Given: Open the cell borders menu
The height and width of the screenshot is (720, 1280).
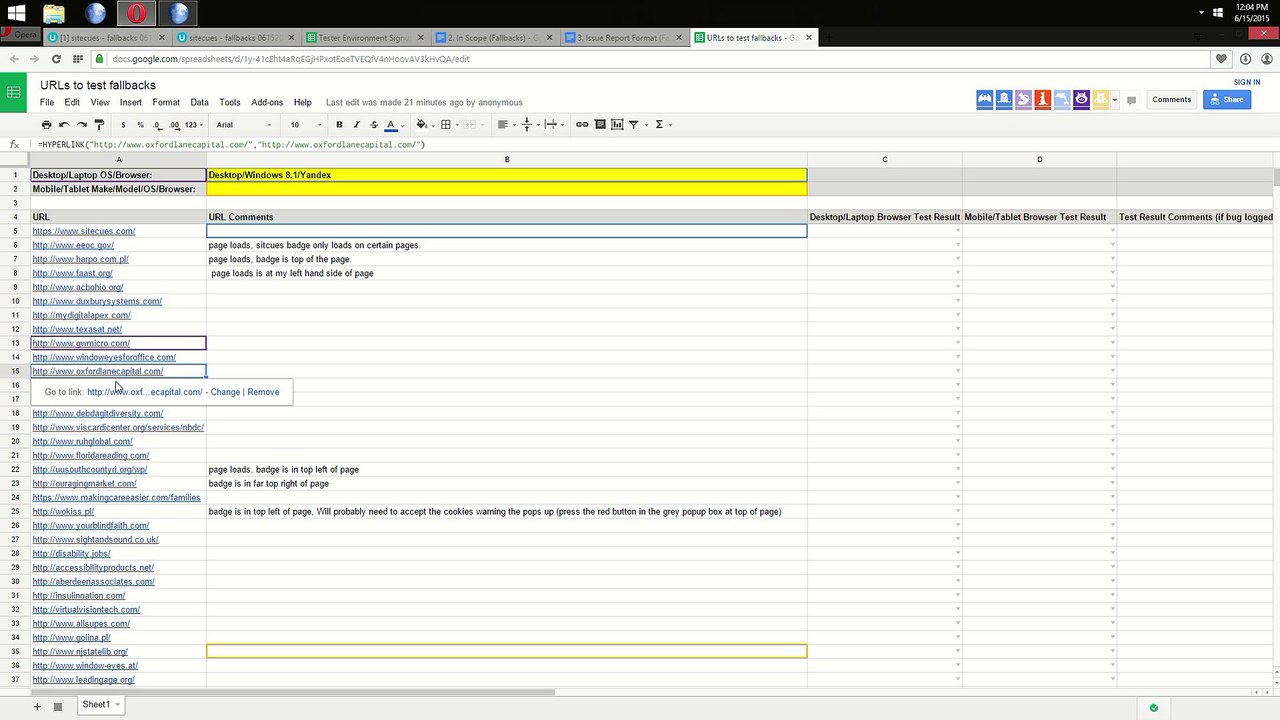Looking at the screenshot, I should point(448,125).
